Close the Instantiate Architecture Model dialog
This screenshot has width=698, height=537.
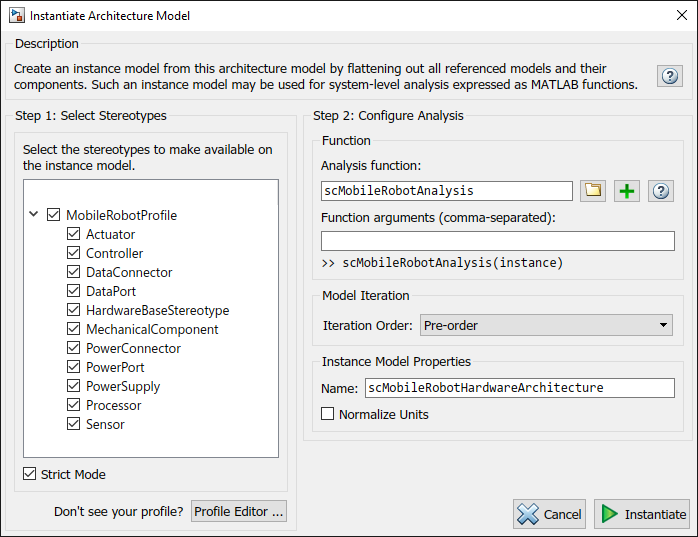tap(674, 16)
